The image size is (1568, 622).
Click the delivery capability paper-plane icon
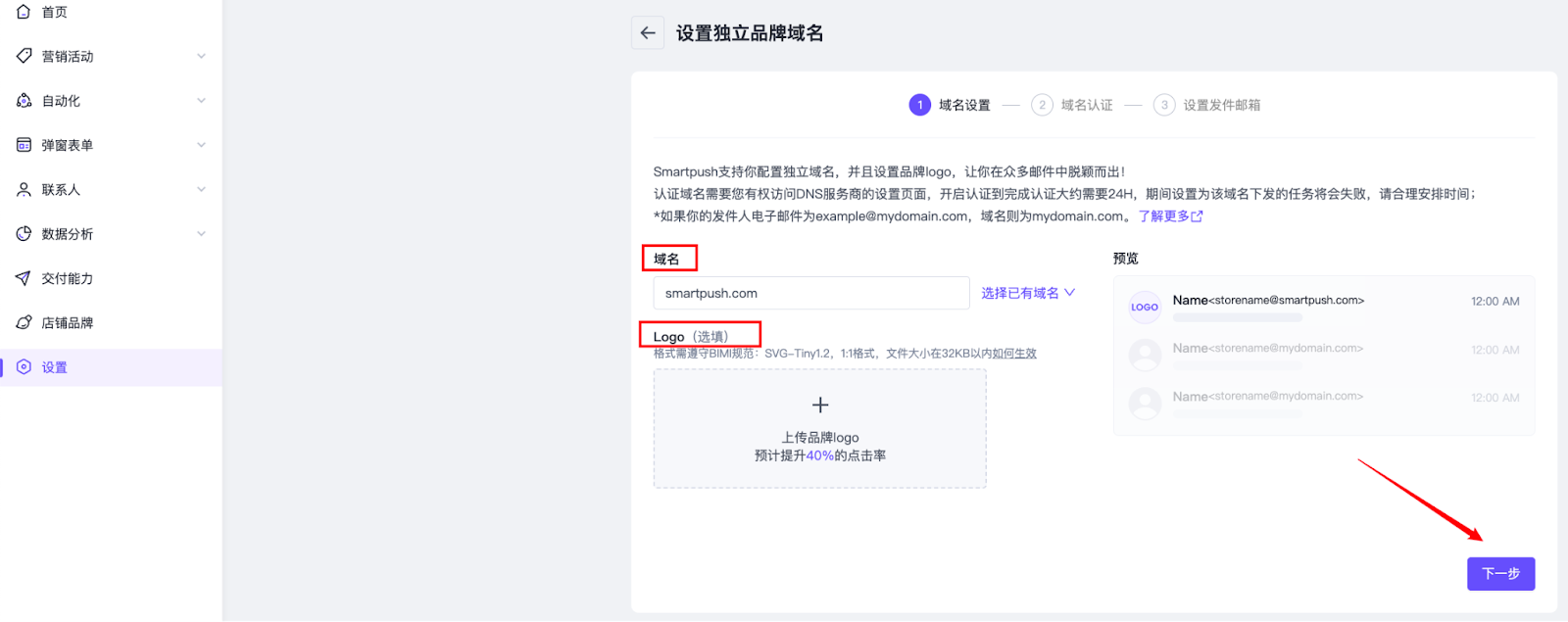(24, 278)
